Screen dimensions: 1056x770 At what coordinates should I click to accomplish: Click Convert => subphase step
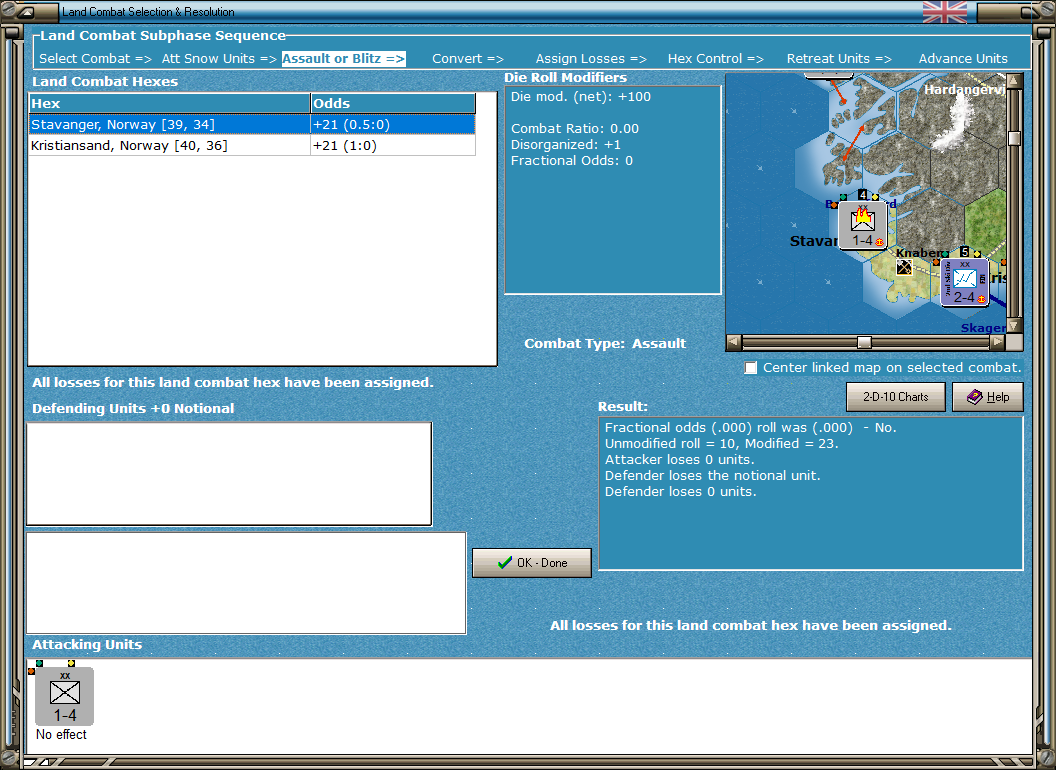click(468, 59)
